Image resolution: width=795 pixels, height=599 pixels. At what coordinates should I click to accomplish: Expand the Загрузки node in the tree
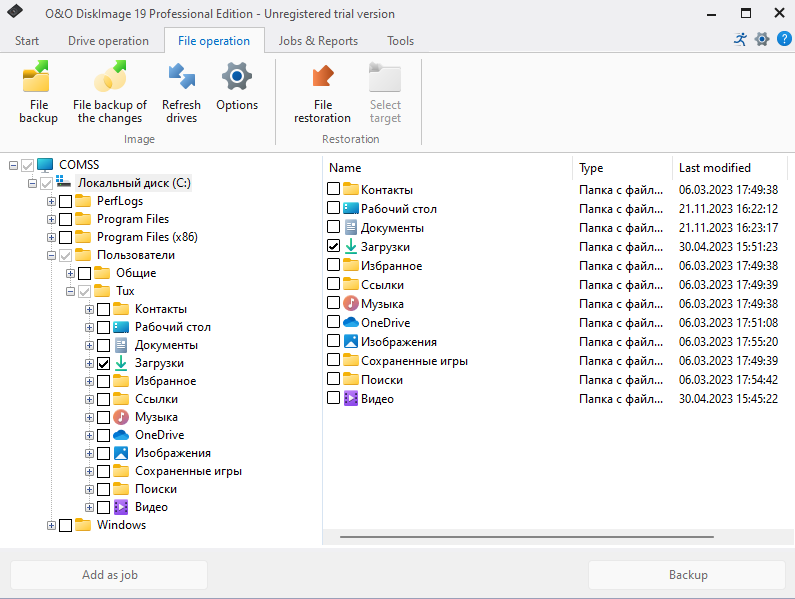click(89, 363)
